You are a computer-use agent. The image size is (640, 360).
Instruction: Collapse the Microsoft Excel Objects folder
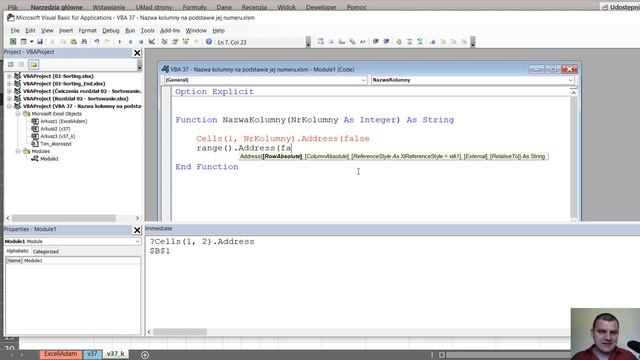[x=18, y=114]
